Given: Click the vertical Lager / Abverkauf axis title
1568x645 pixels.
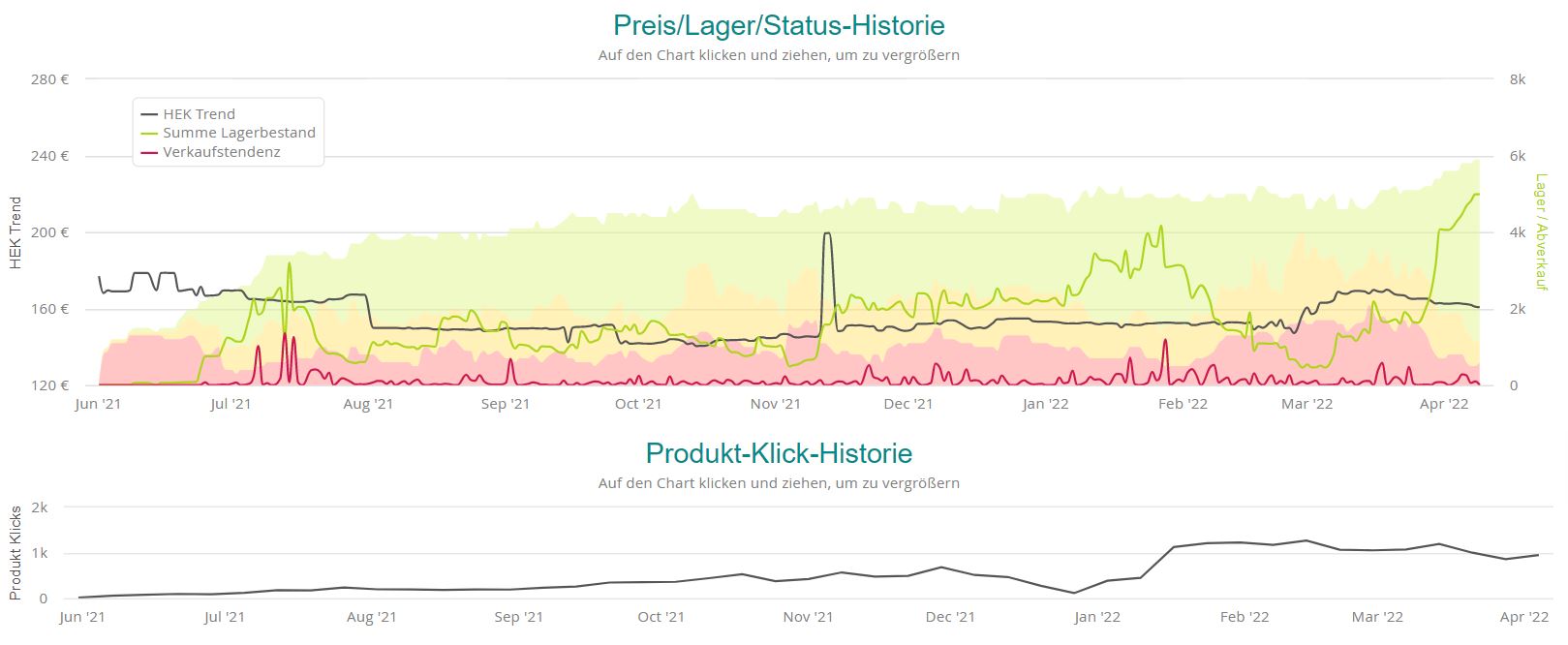Looking at the screenshot, I should [1540, 232].
